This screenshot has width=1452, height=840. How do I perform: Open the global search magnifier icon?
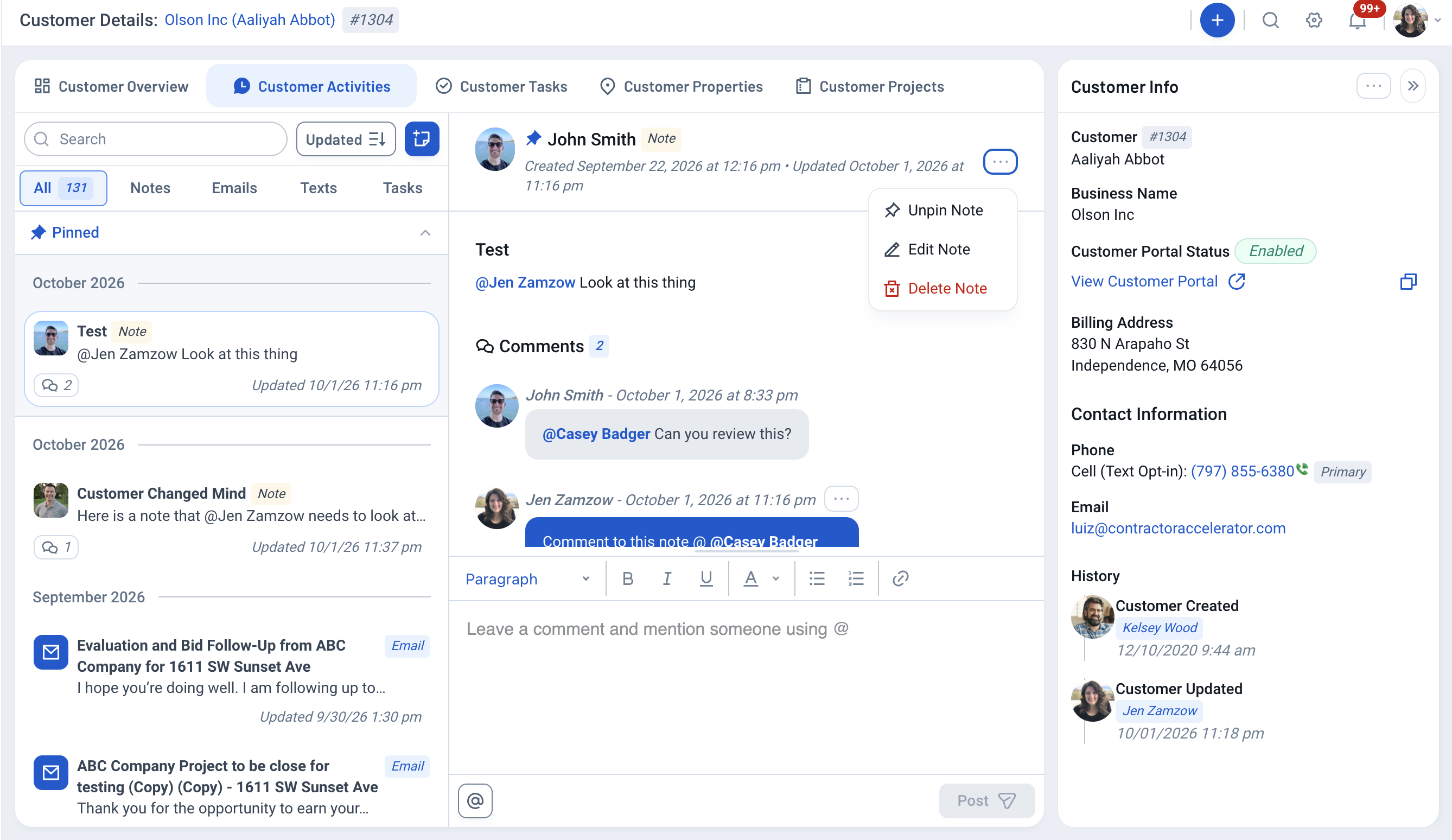click(x=1271, y=20)
